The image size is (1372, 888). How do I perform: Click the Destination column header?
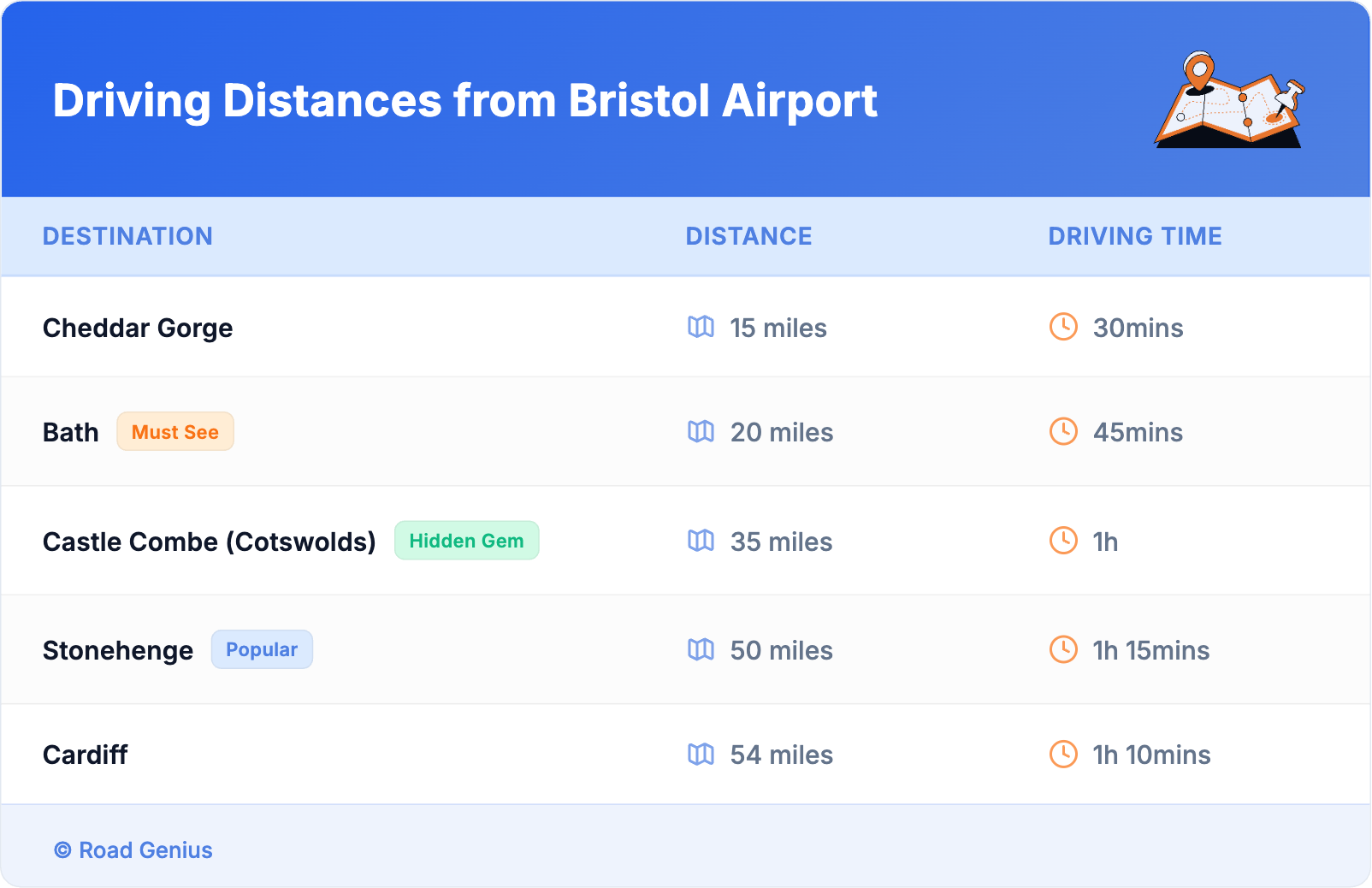pyautogui.click(x=127, y=236)
